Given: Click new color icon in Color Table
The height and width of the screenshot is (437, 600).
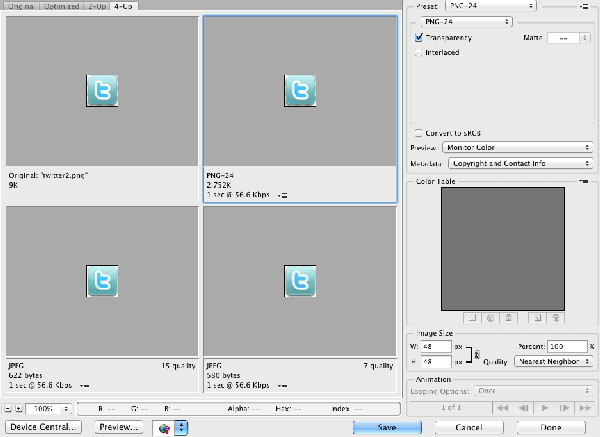Looking at the screenshot, I should coord(538,318).
